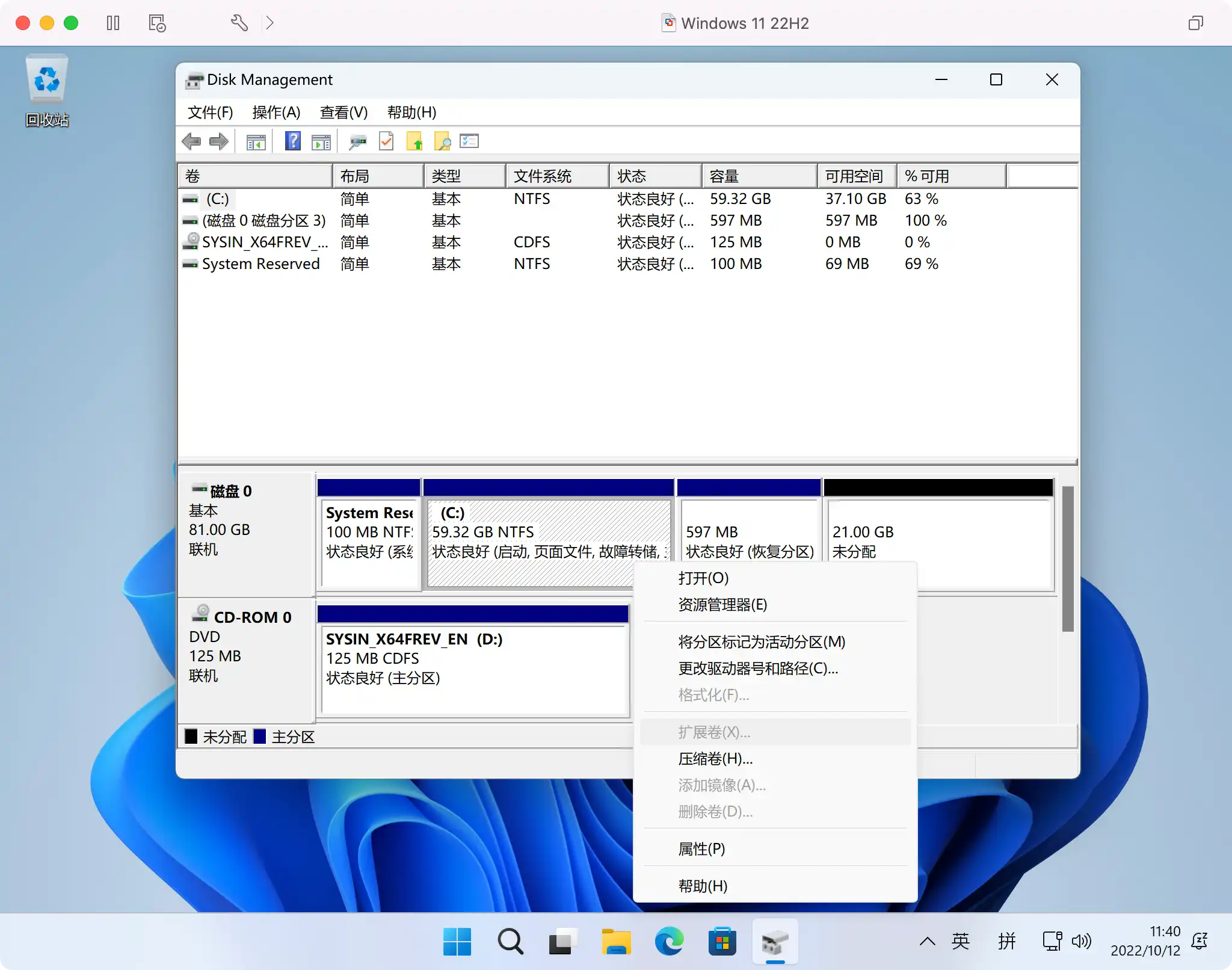Click the volume speaker tray icon
The height and width of the screenshot is (970, 1232).
point(1081,941)
